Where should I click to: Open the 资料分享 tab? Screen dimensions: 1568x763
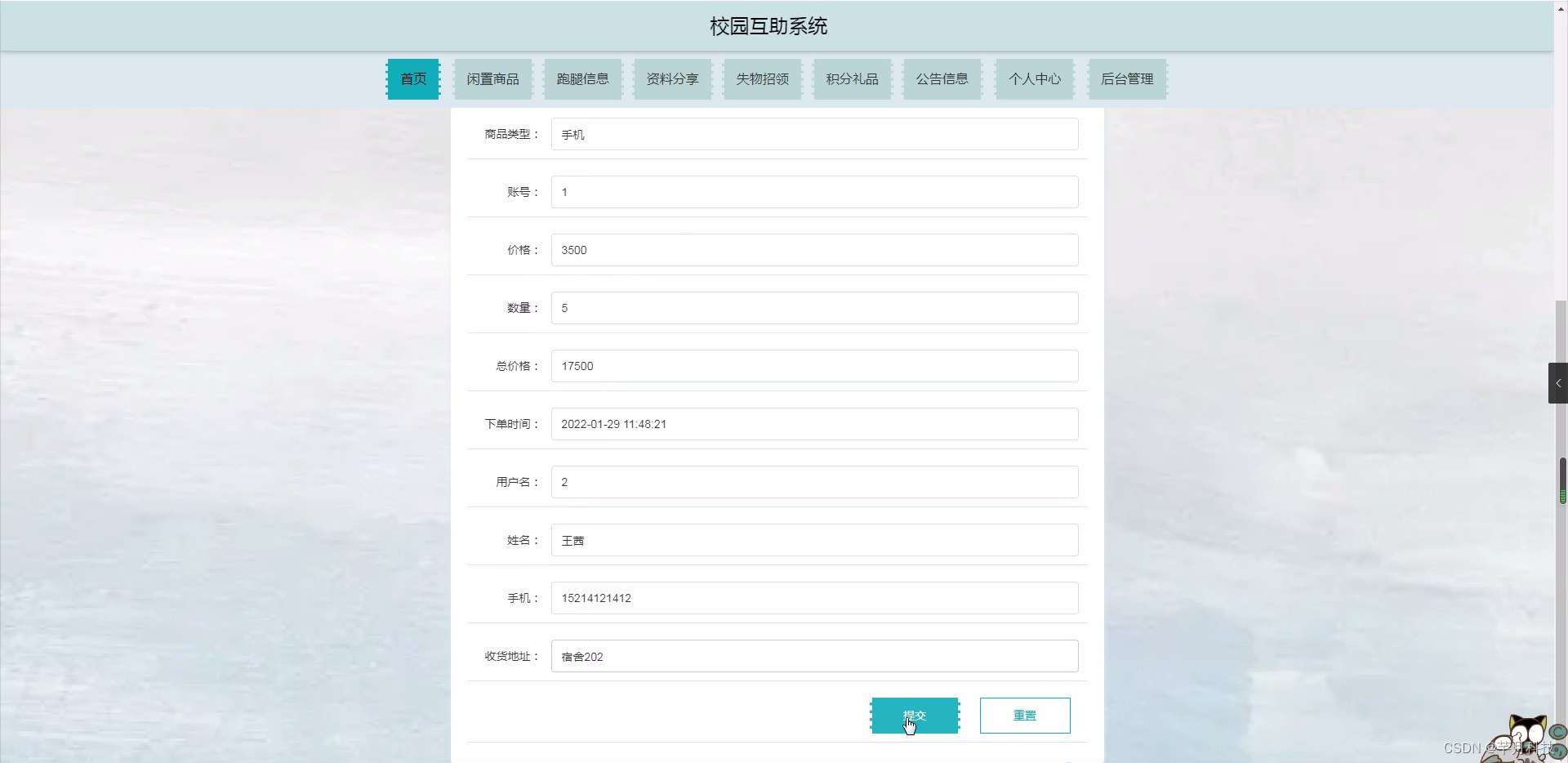tap(672, 78)
